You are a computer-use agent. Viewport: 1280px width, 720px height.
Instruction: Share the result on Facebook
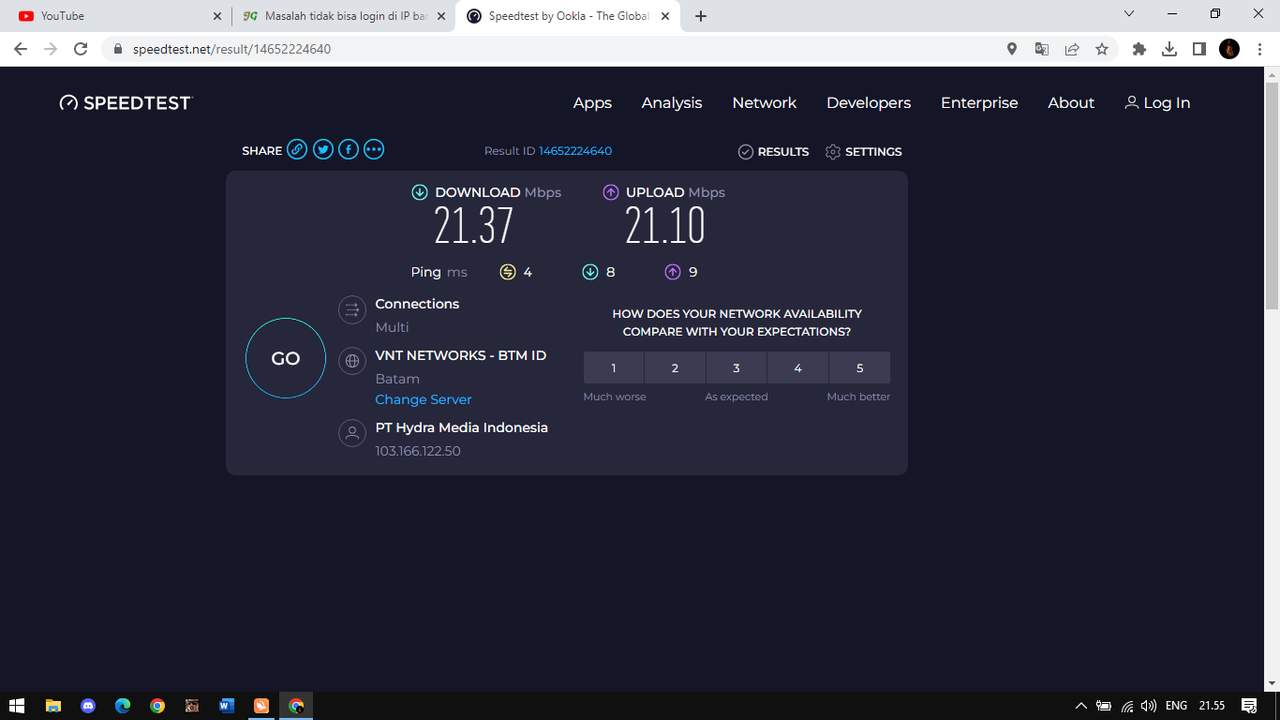pos(348,150)
